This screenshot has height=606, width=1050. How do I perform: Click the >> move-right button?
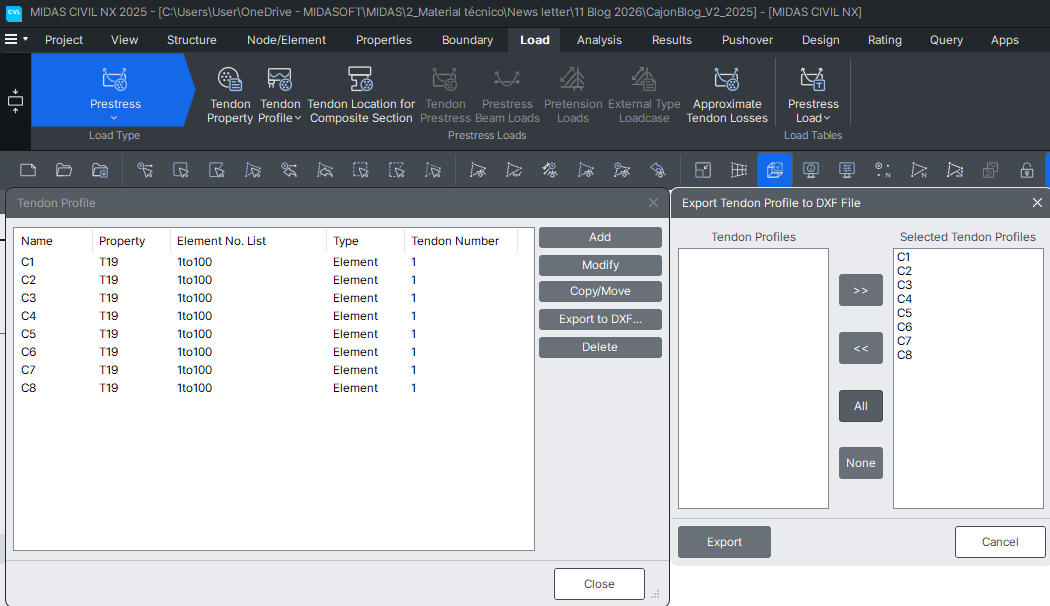click(860, 290)
